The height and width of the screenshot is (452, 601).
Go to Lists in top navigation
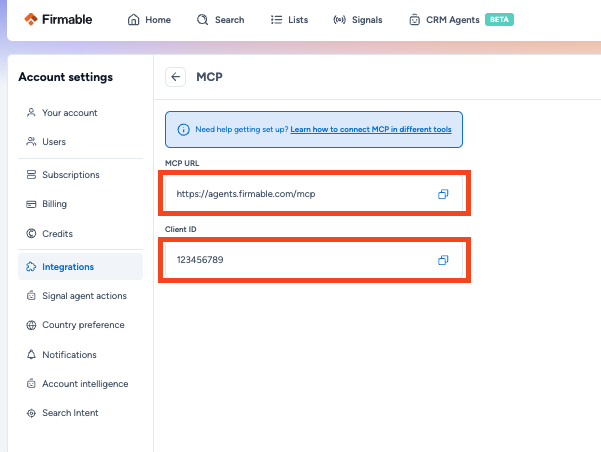click(289, 20)
